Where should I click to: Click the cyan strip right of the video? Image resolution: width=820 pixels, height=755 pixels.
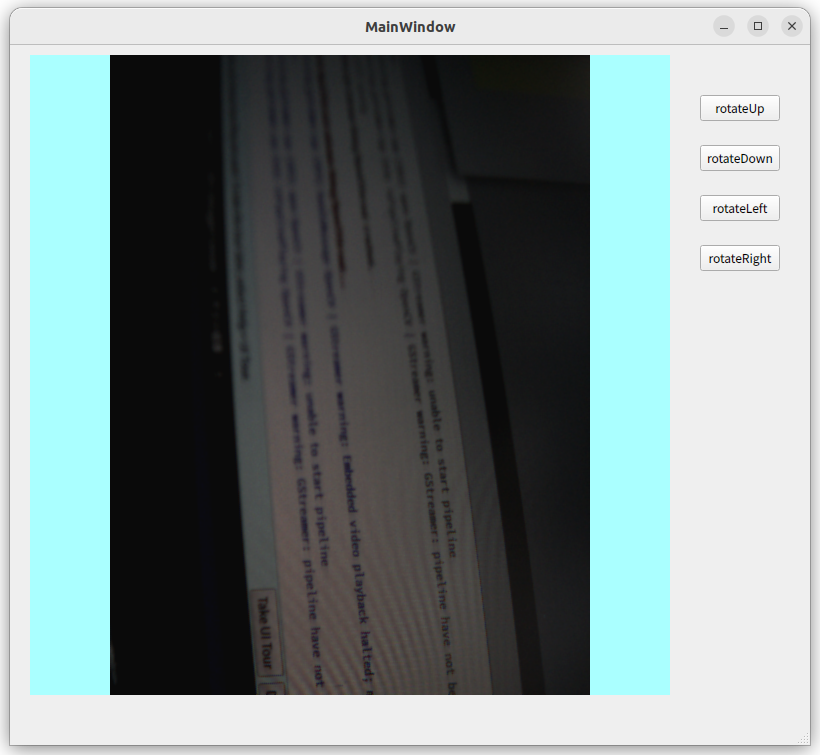[x=630, y=375]
